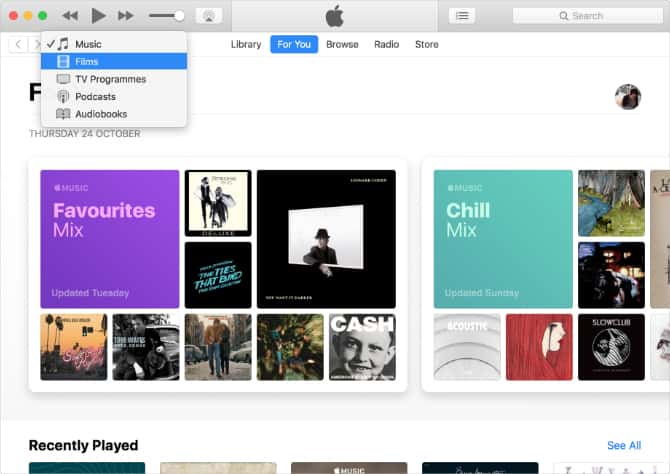Open the Radio tab
Image resolution: width=670 pixels, height=474 pixels.
pyautogui.click(x=387, y=44)
